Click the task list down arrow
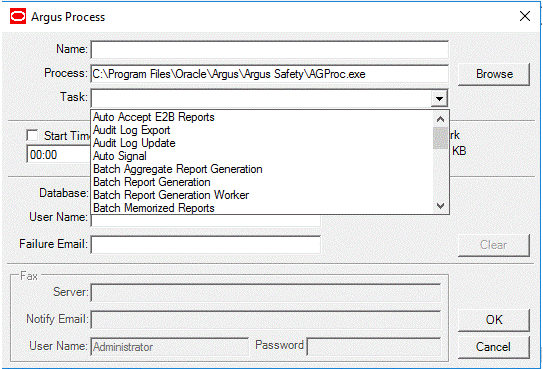The height and width of the screenshot is (369, 543). click(440, 206)
